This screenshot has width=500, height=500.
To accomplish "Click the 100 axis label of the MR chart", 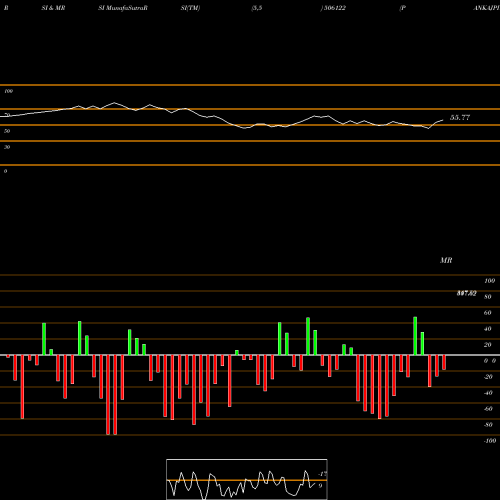I will [x=489, y=281].
